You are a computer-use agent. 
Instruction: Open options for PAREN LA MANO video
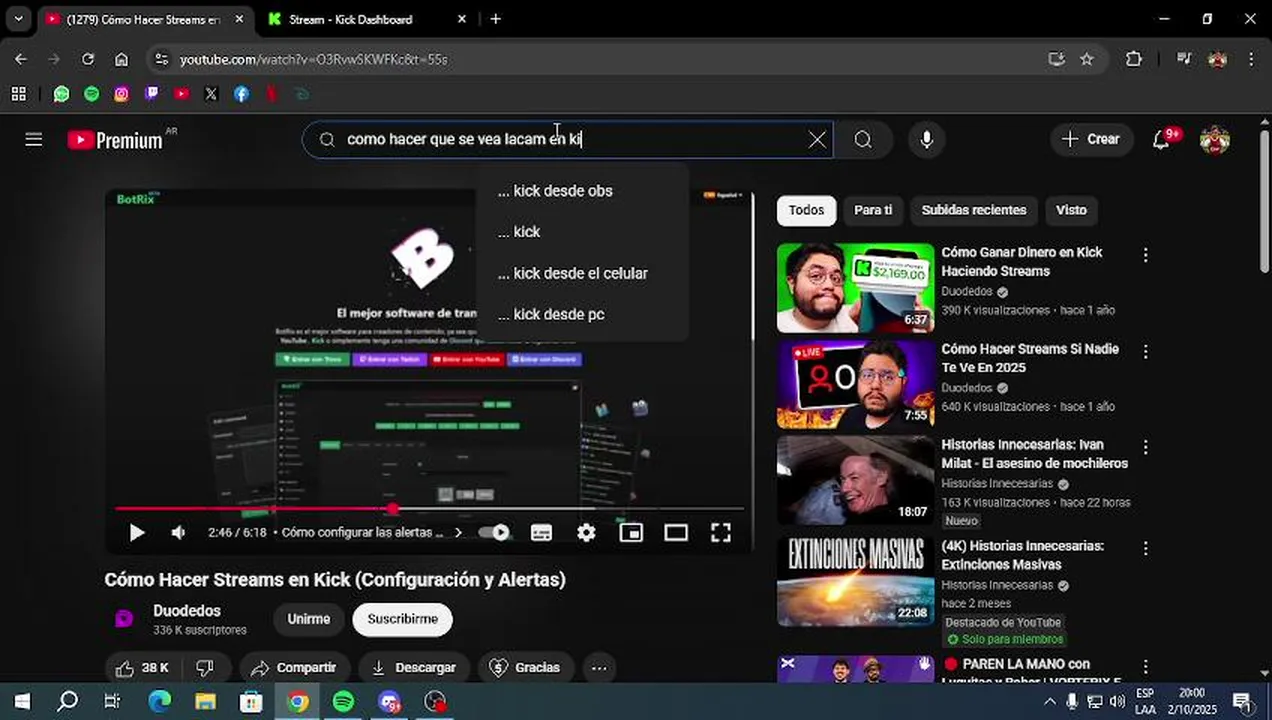pyautogui.click(x=1146, y=667)
